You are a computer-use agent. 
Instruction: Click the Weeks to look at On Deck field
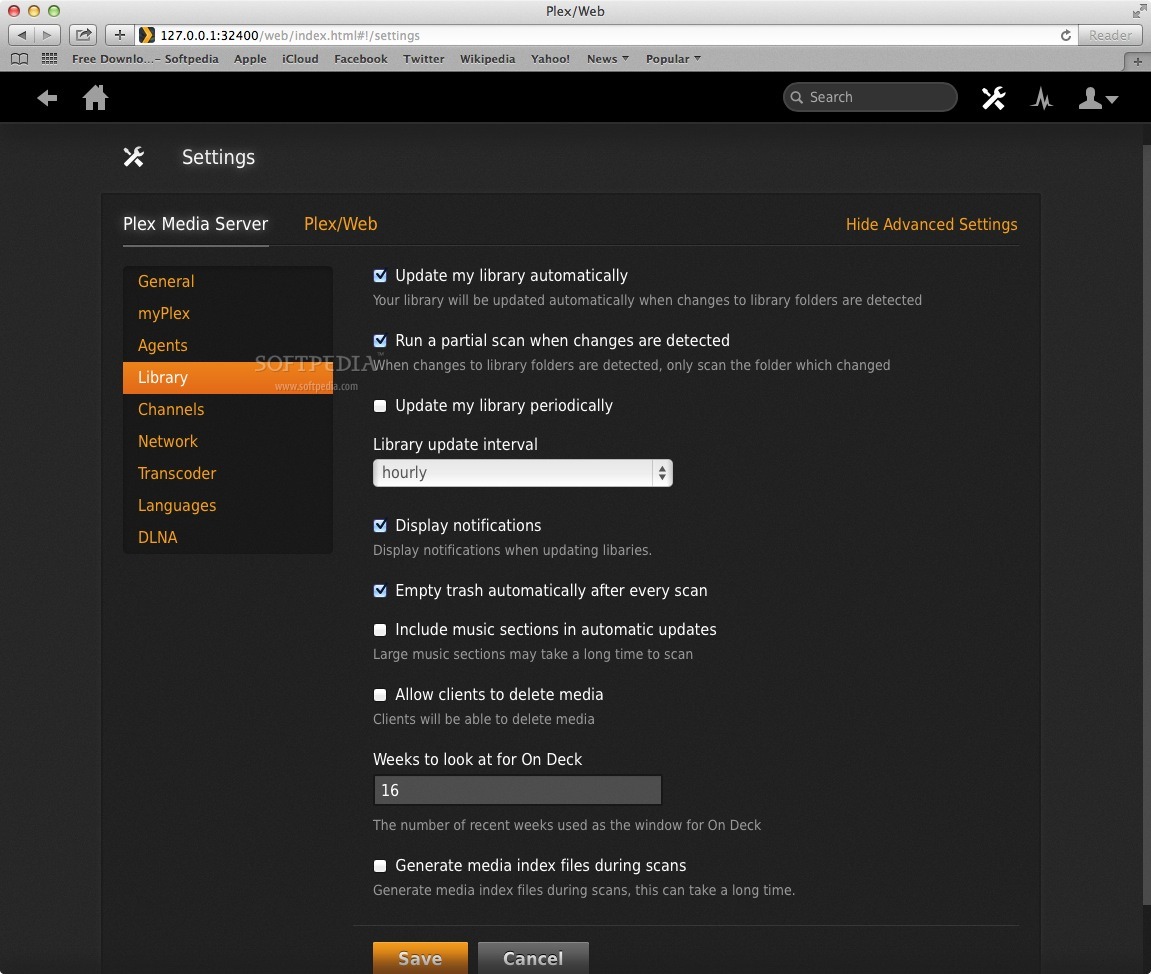(517, 790)
